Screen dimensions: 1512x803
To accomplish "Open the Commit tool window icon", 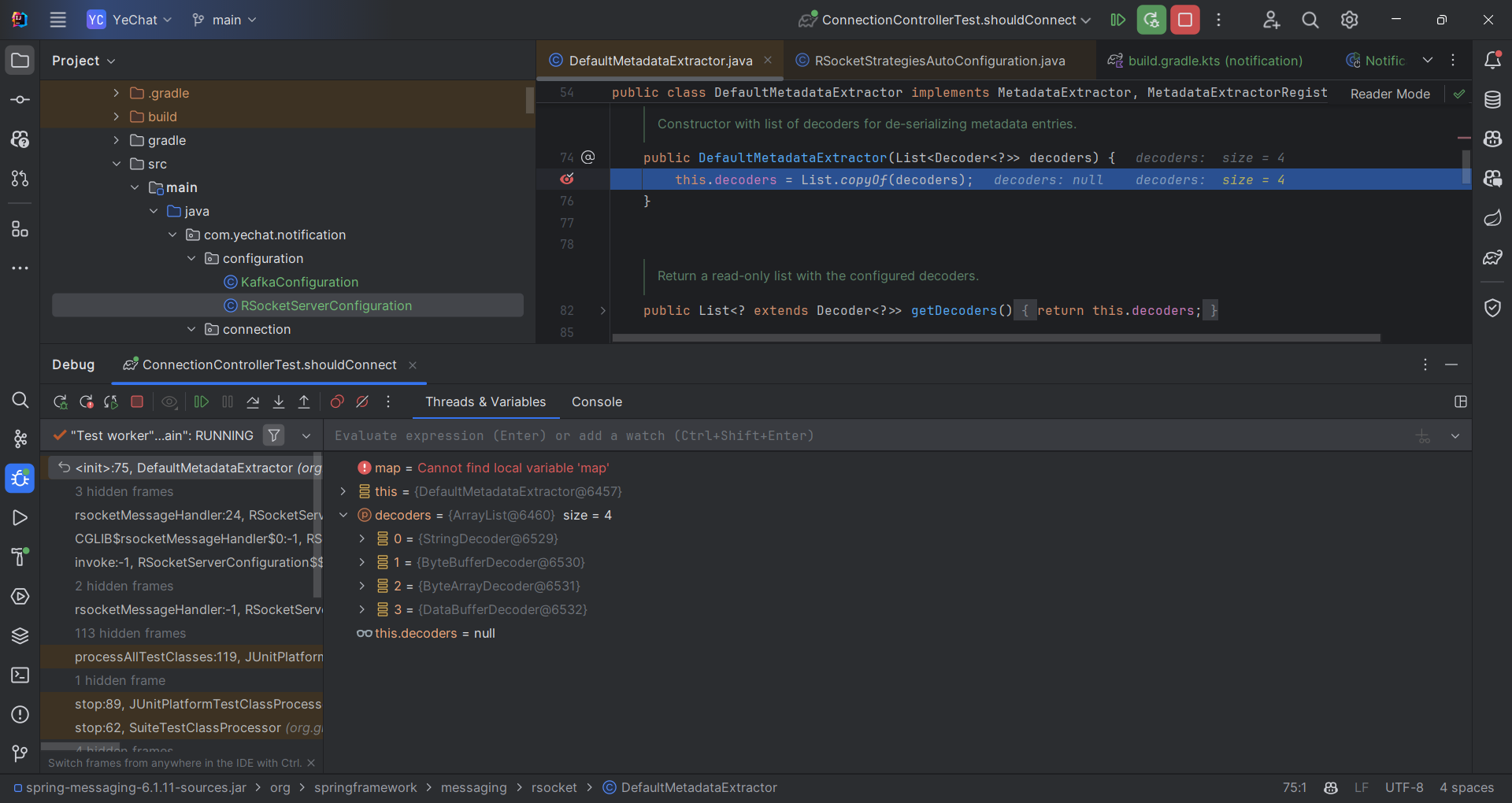I will (x=20, y=100).
